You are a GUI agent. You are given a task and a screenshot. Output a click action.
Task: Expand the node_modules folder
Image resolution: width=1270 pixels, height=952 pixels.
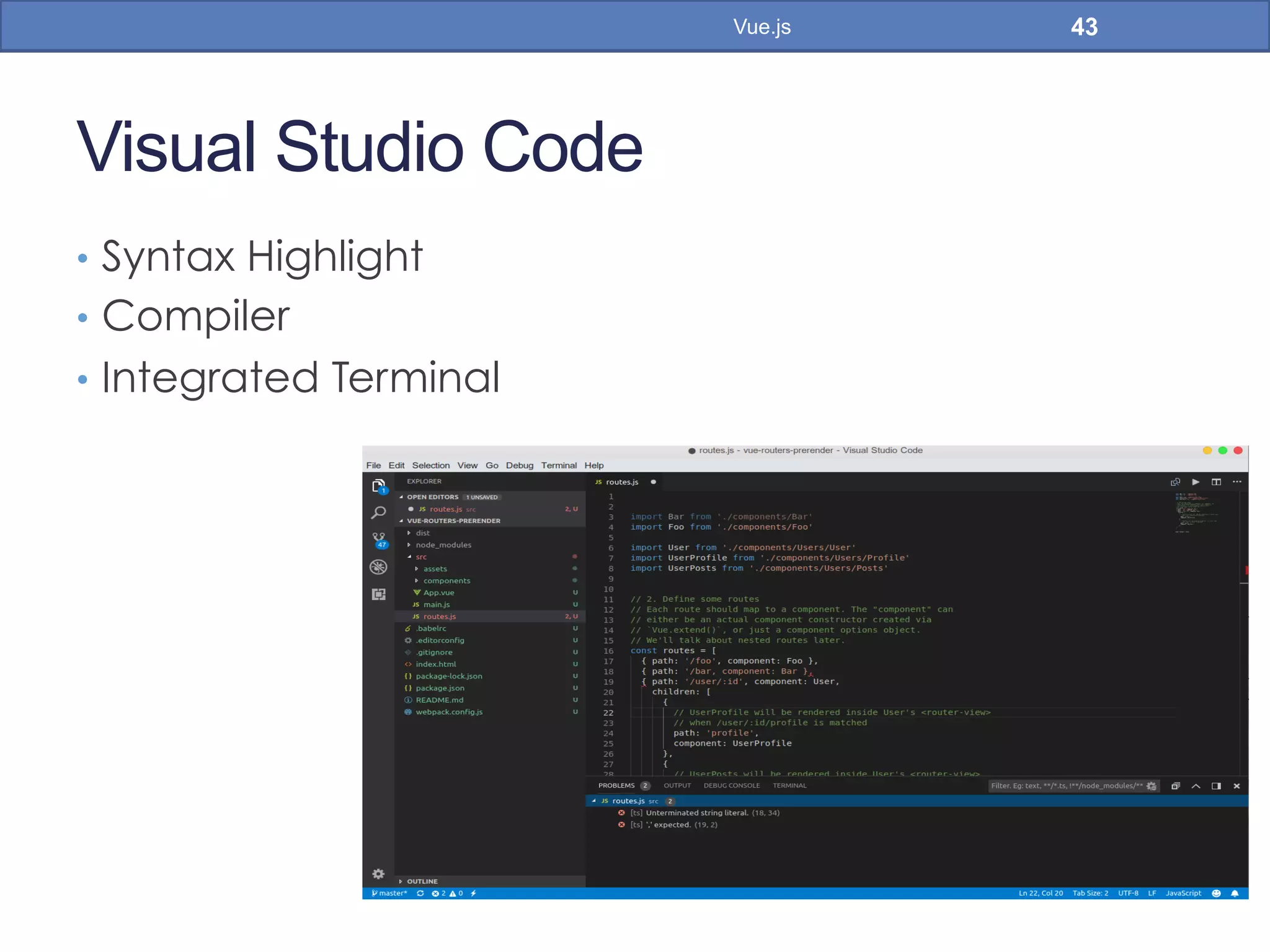coord(443,545)
